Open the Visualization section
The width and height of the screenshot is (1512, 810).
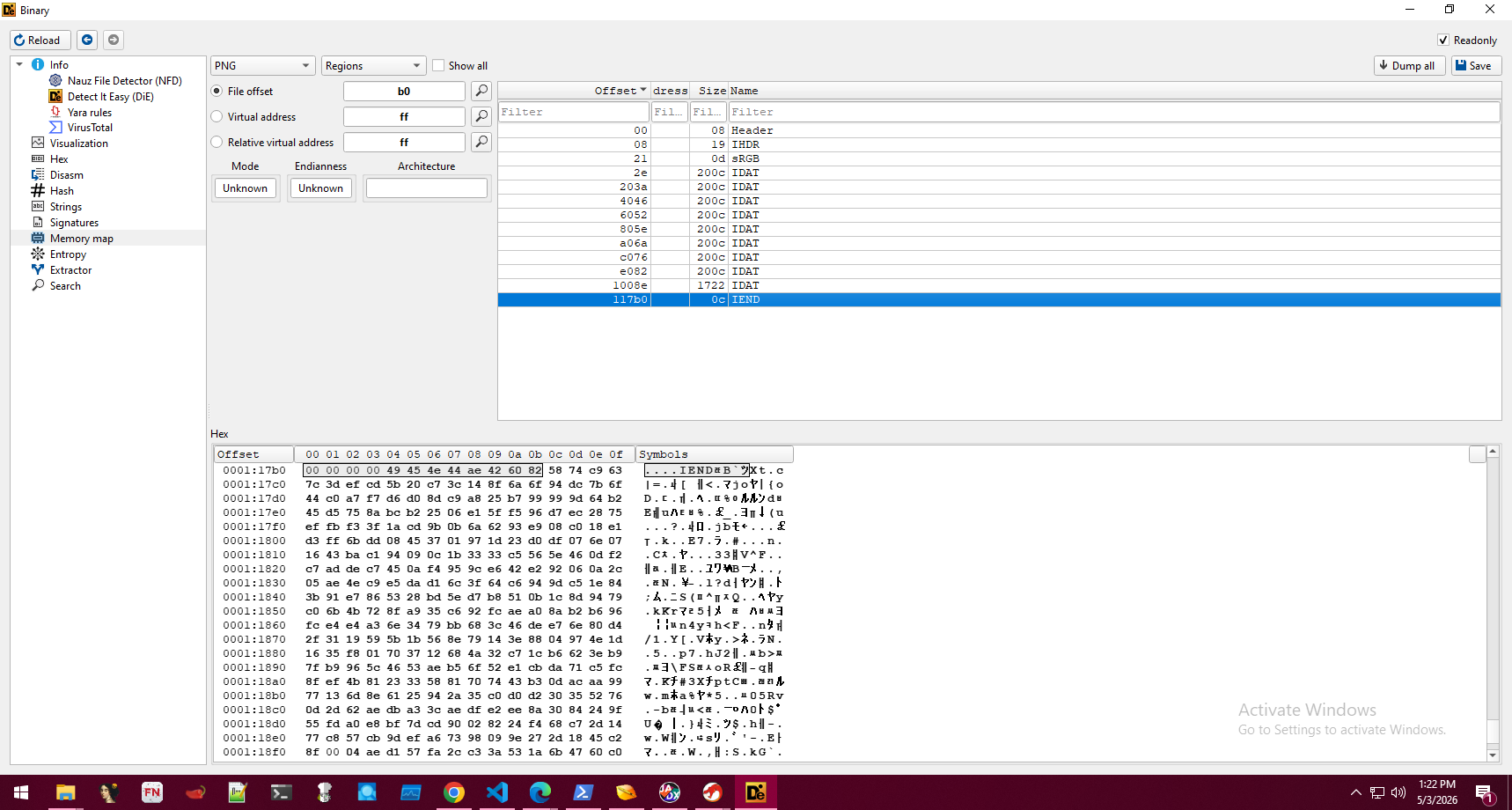[78, 144]
